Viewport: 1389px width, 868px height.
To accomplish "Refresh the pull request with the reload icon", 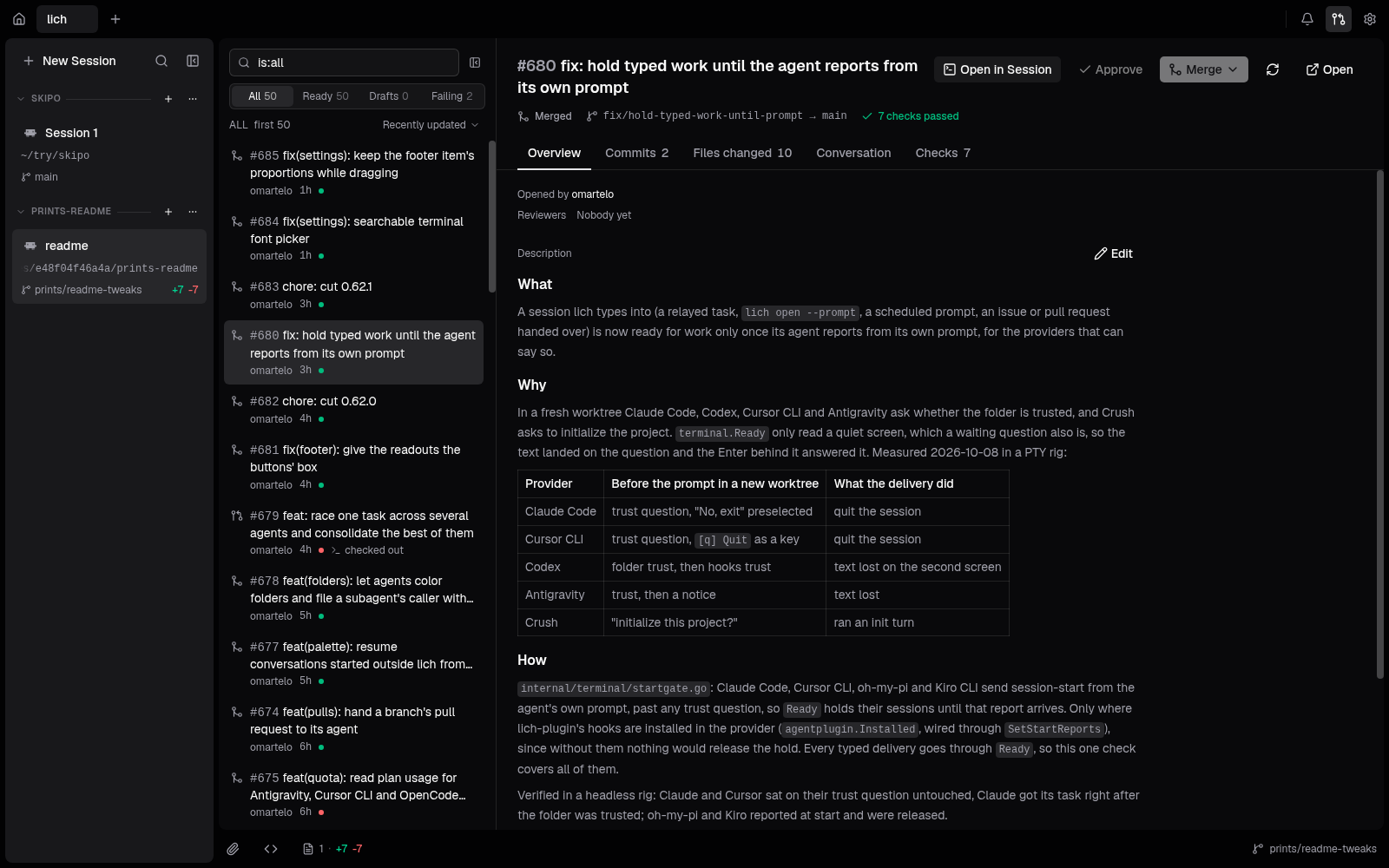I will pos(1273,69).
